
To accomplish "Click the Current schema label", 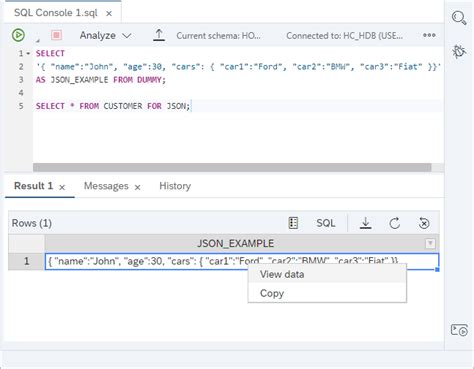I will tap(218, 36).
